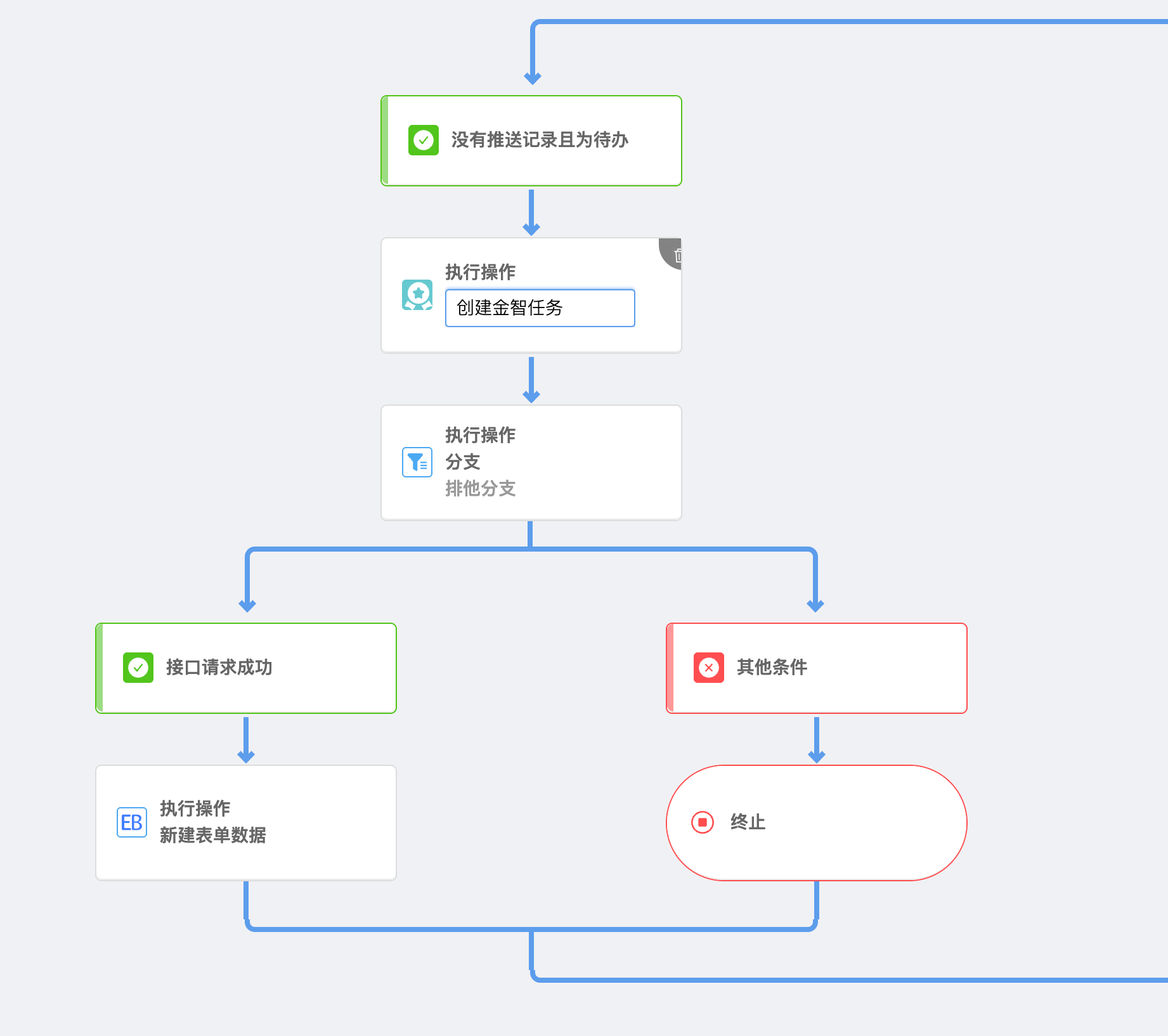Click the green checkmark icon on 接口请求成功

[138, 668]
